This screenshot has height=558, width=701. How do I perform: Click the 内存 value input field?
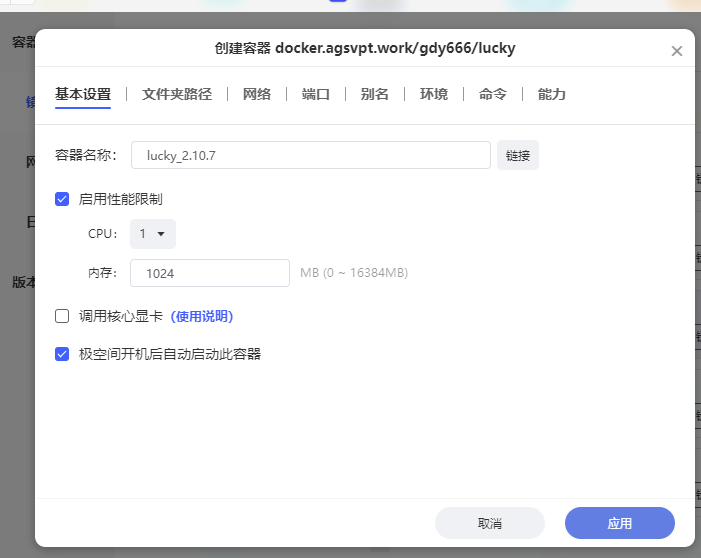point(210,273)
